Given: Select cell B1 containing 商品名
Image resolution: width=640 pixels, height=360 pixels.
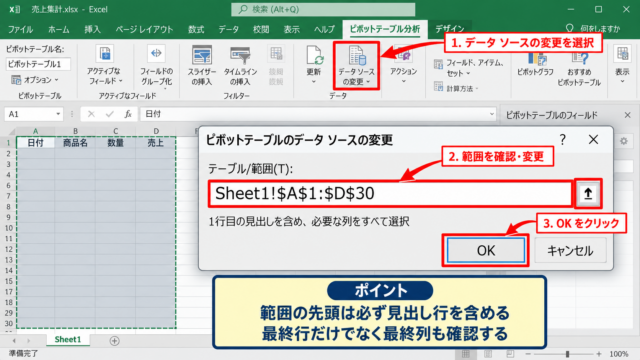Looking at the screenshot, I should [x=75, y=143].
